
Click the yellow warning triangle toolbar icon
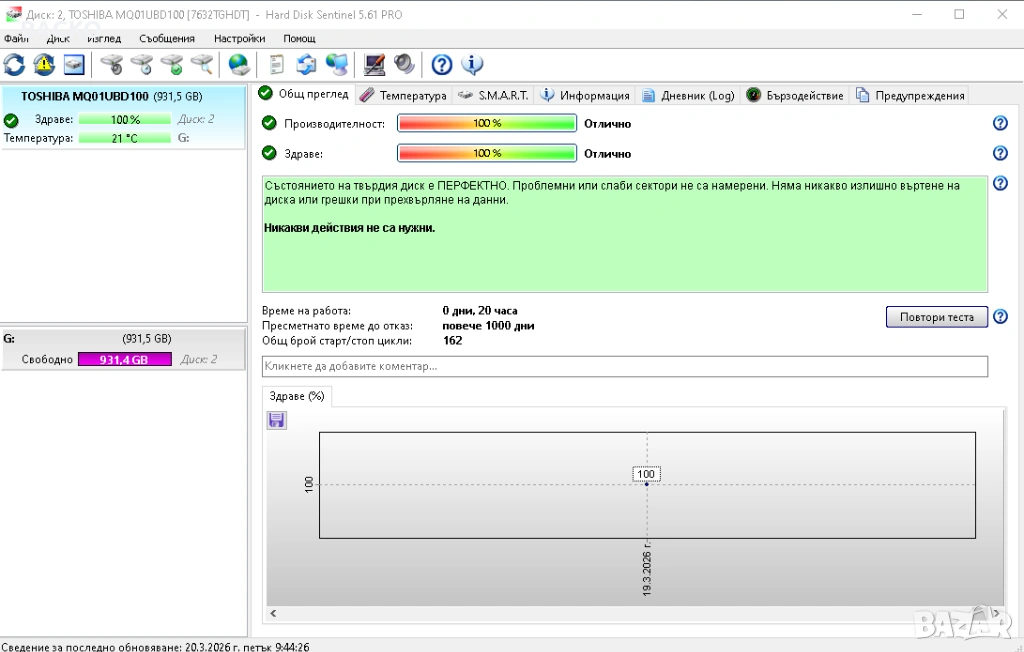[x=44, y=65]
